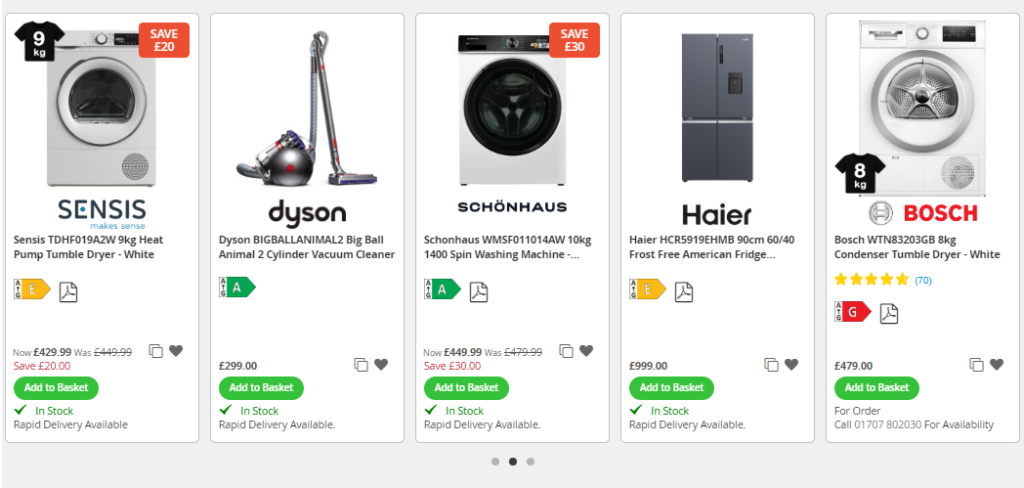
Task: Select the middle carousel page dot
Action: click(513, 462)
